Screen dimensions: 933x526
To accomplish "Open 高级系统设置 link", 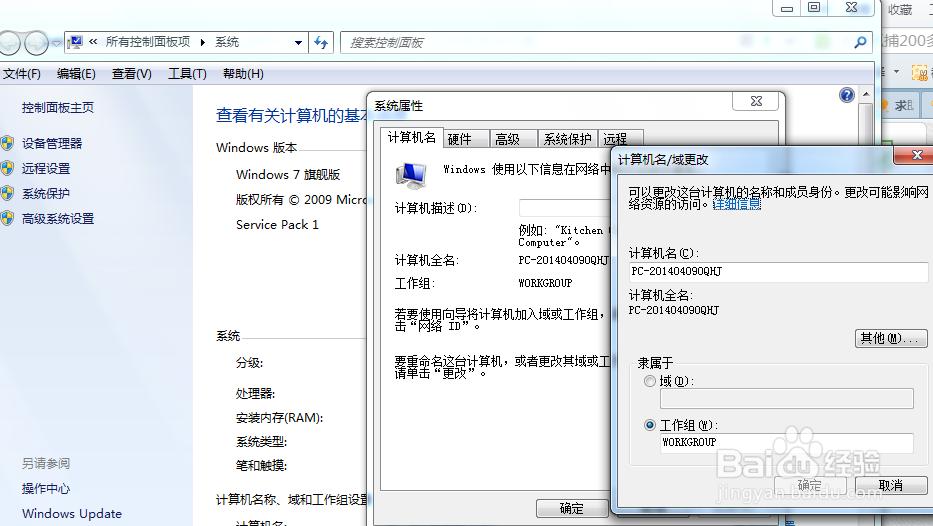I will click(x=58, y=218).
